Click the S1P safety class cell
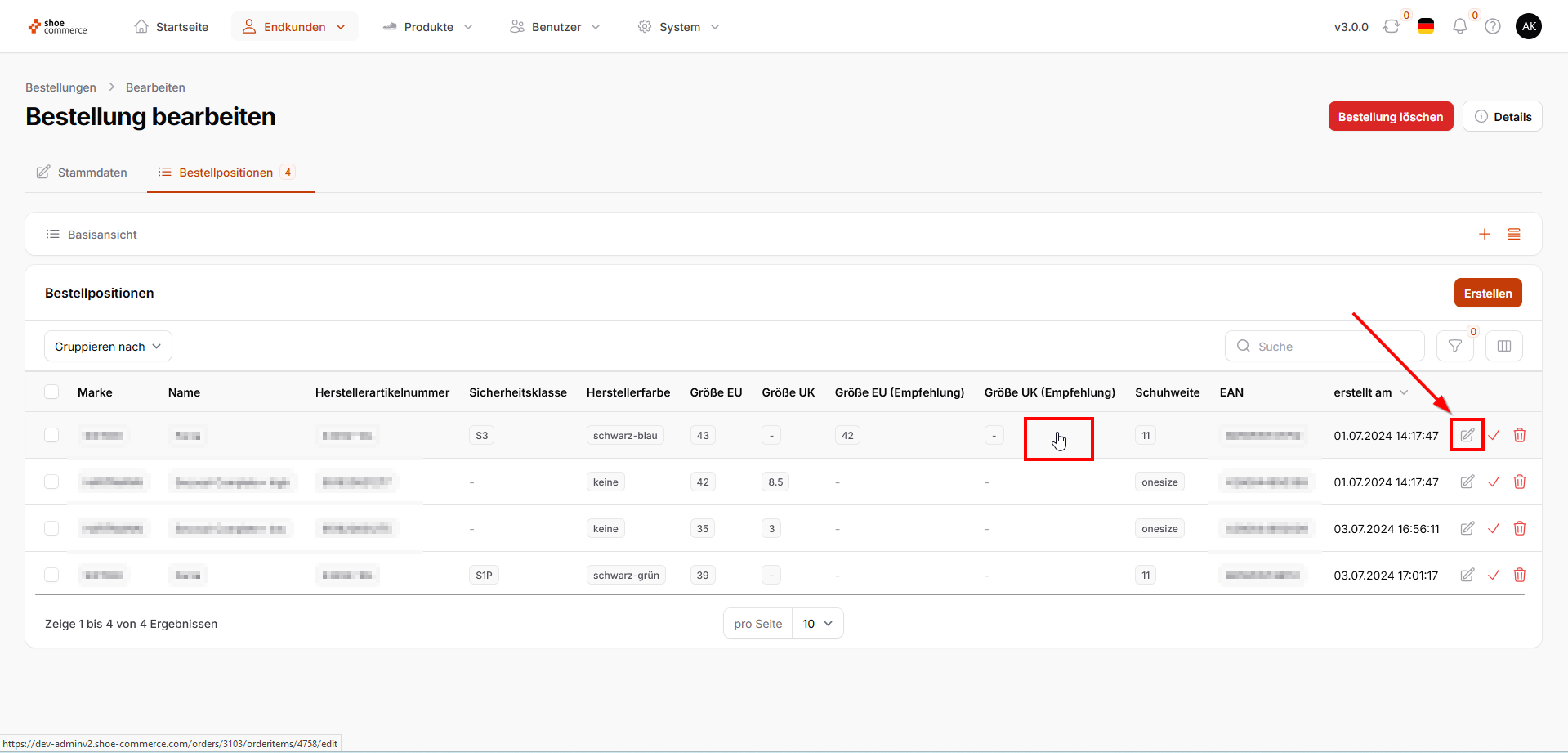Viewport: 1568px width, 753px height. click(484, 576)
